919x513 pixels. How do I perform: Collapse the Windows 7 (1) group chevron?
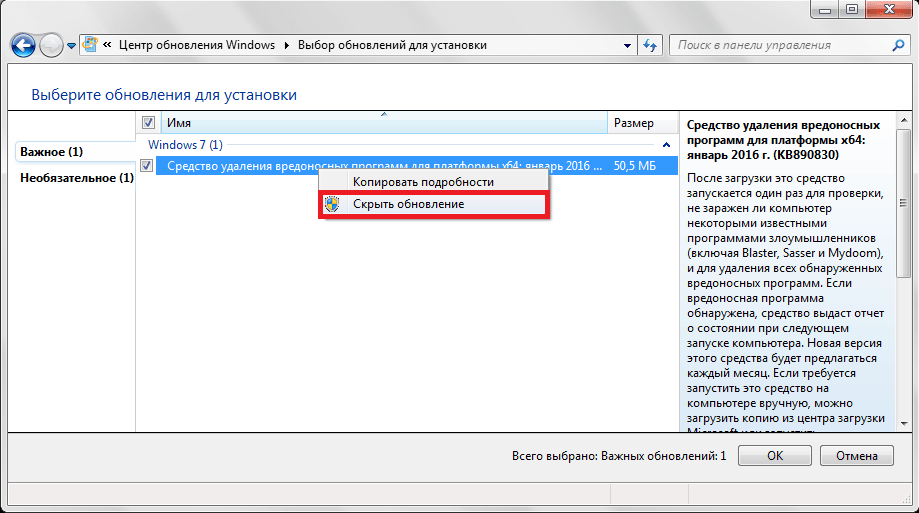(666, 145)
